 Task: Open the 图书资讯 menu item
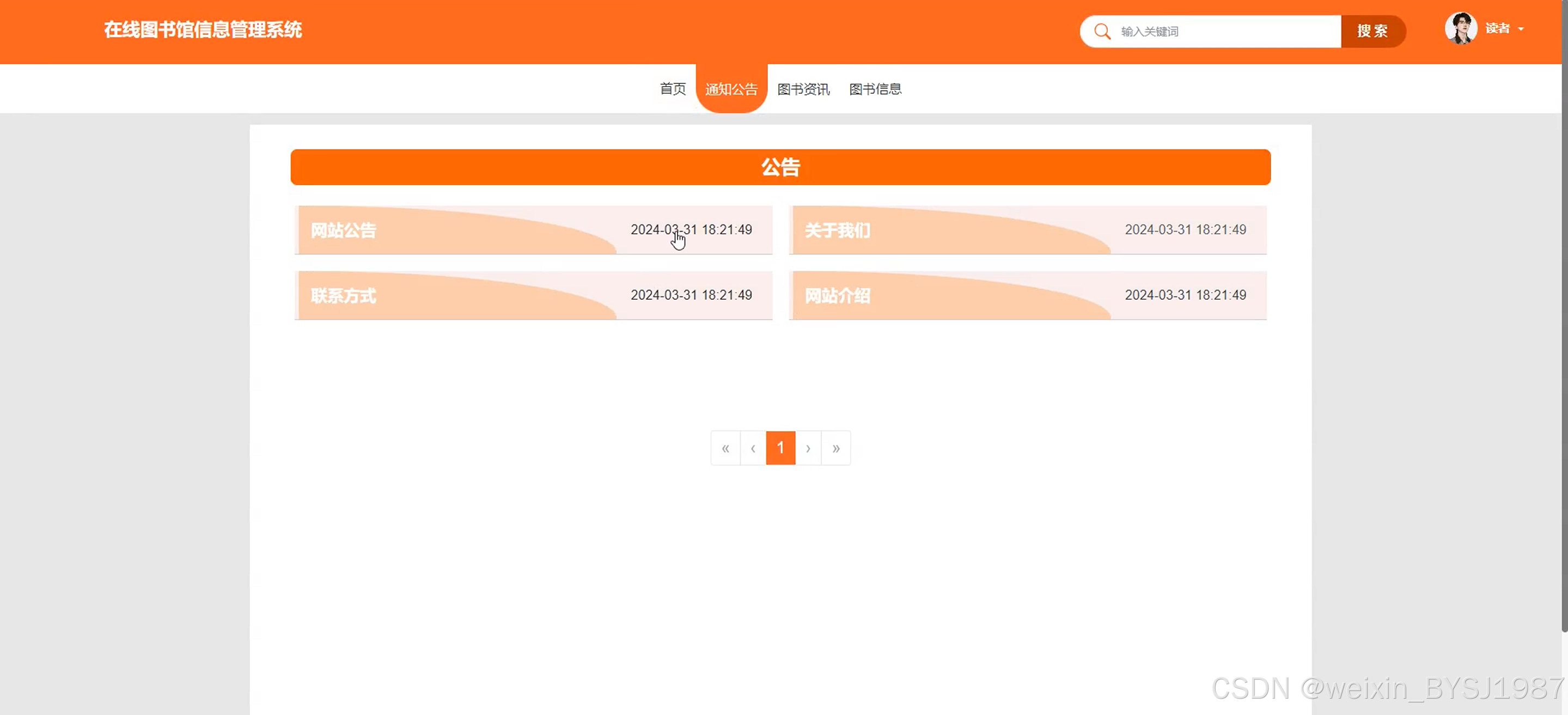803,89
